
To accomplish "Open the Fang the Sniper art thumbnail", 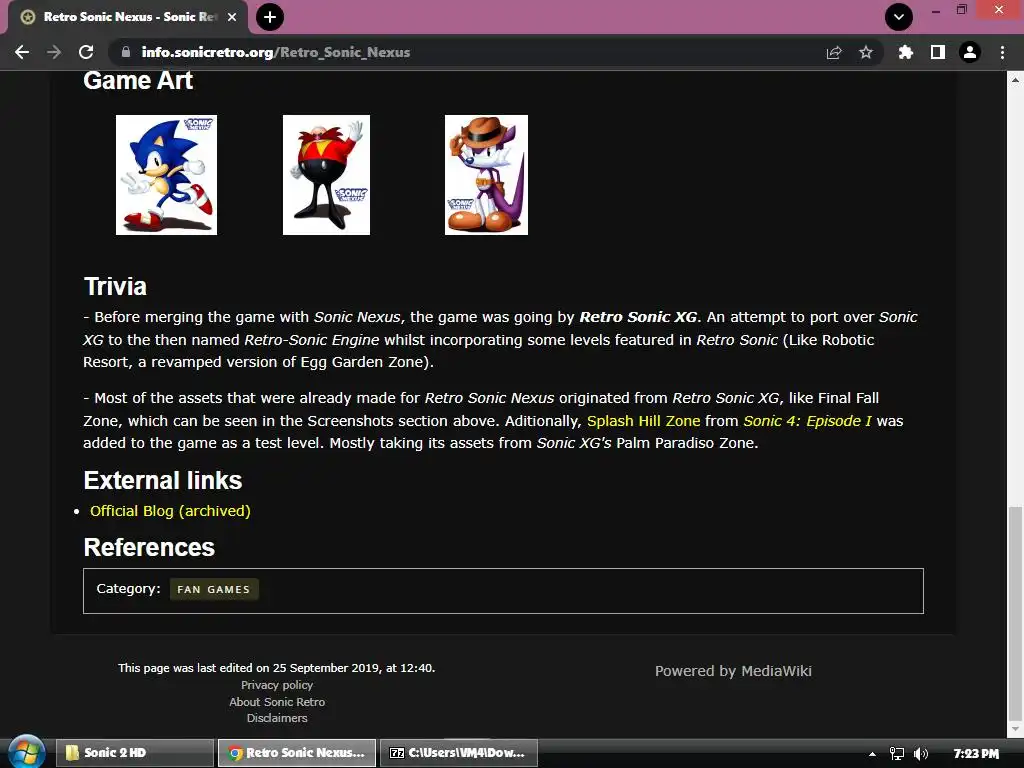I will [487, 175].
